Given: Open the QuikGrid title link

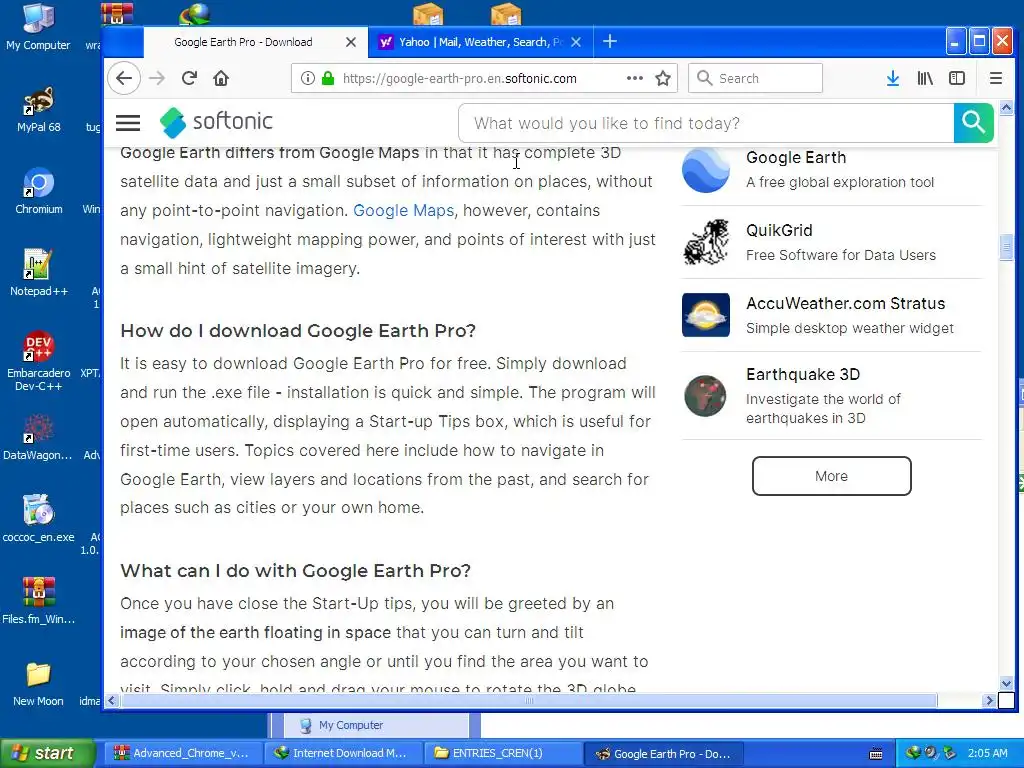Looking at the screenshot, I should tap(779, 231).
